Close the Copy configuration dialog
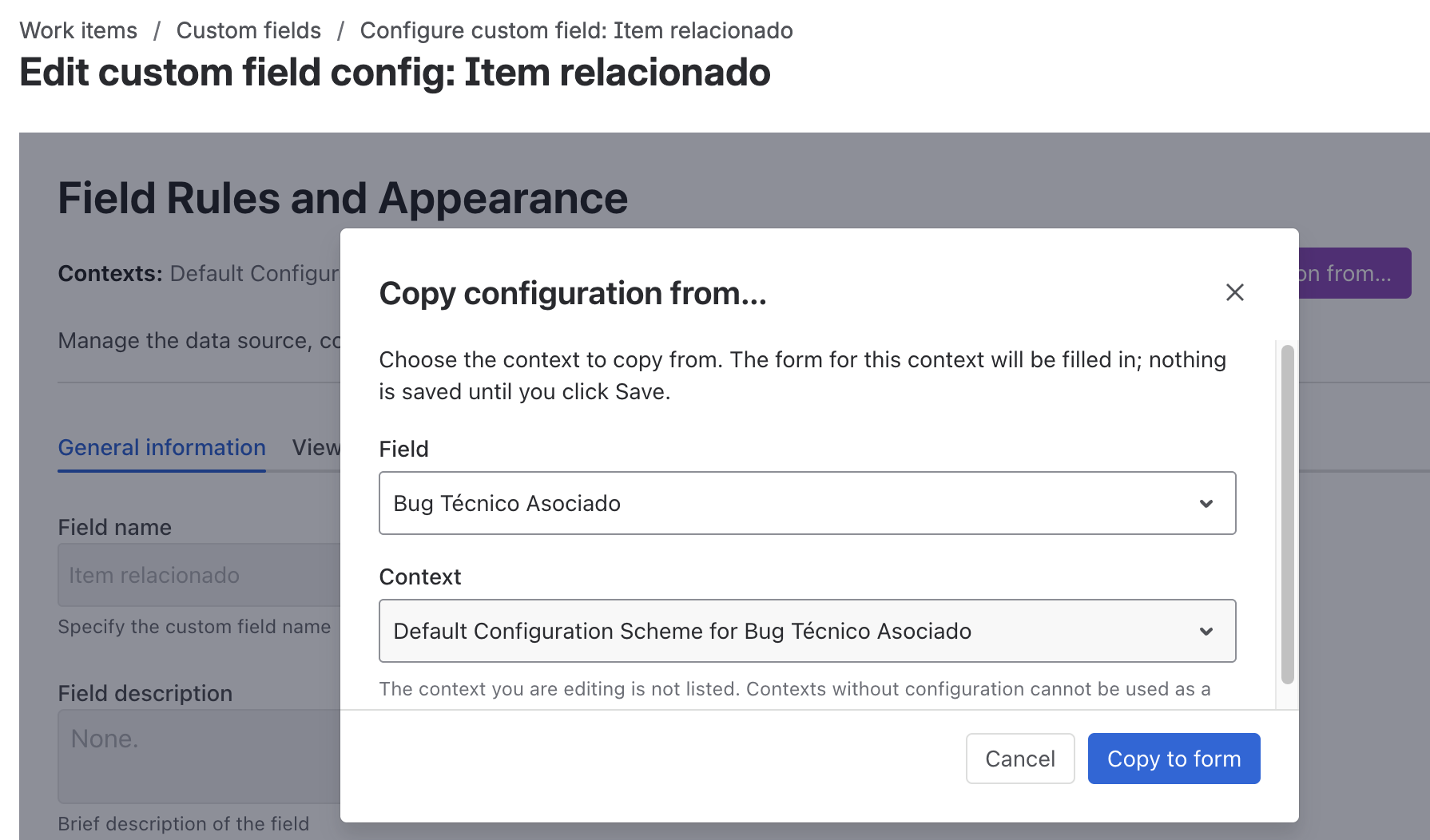The image size is (1430, 840). click(x=1234, y=293)
